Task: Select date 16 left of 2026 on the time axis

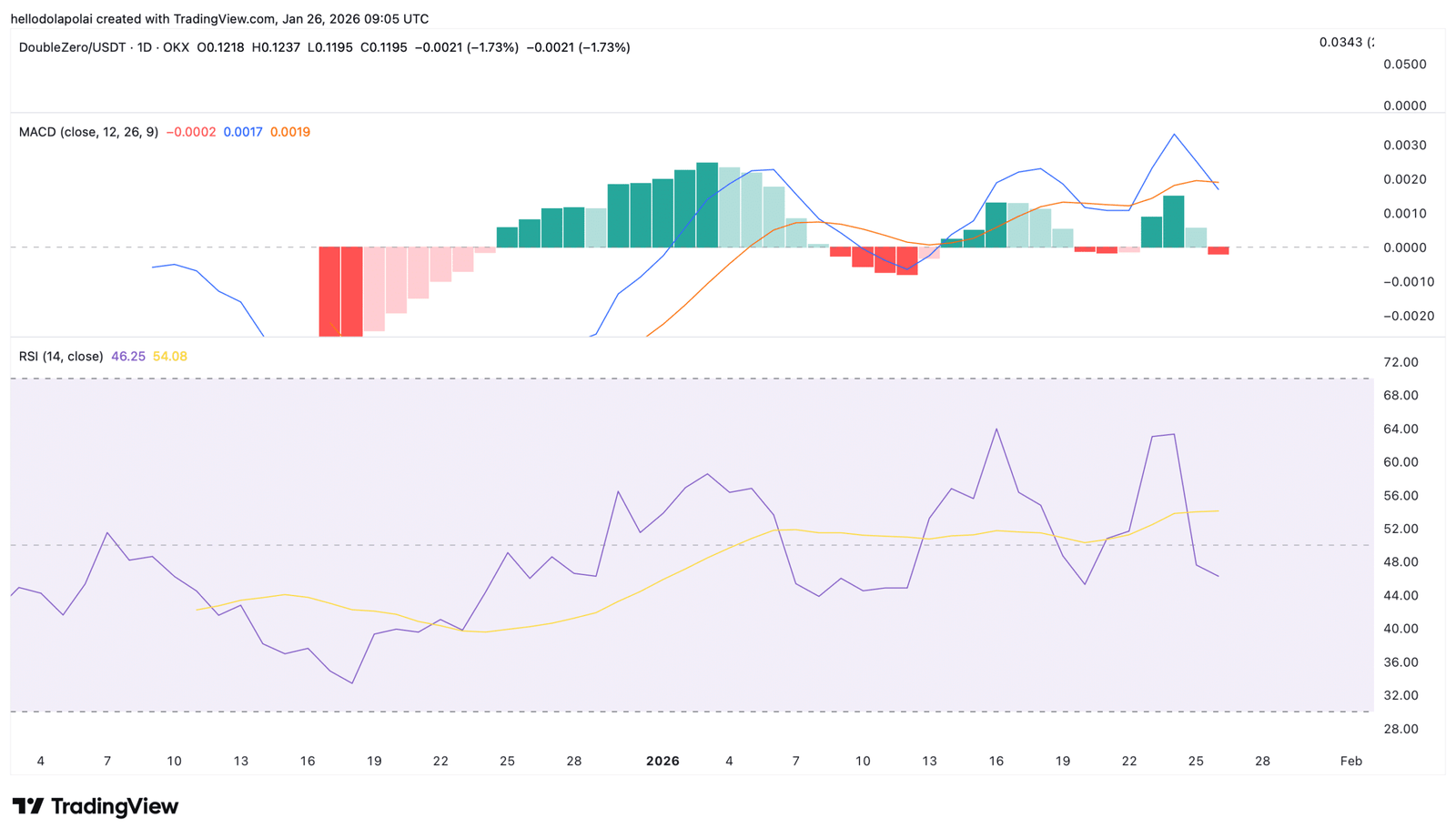Action: (308, 762)
